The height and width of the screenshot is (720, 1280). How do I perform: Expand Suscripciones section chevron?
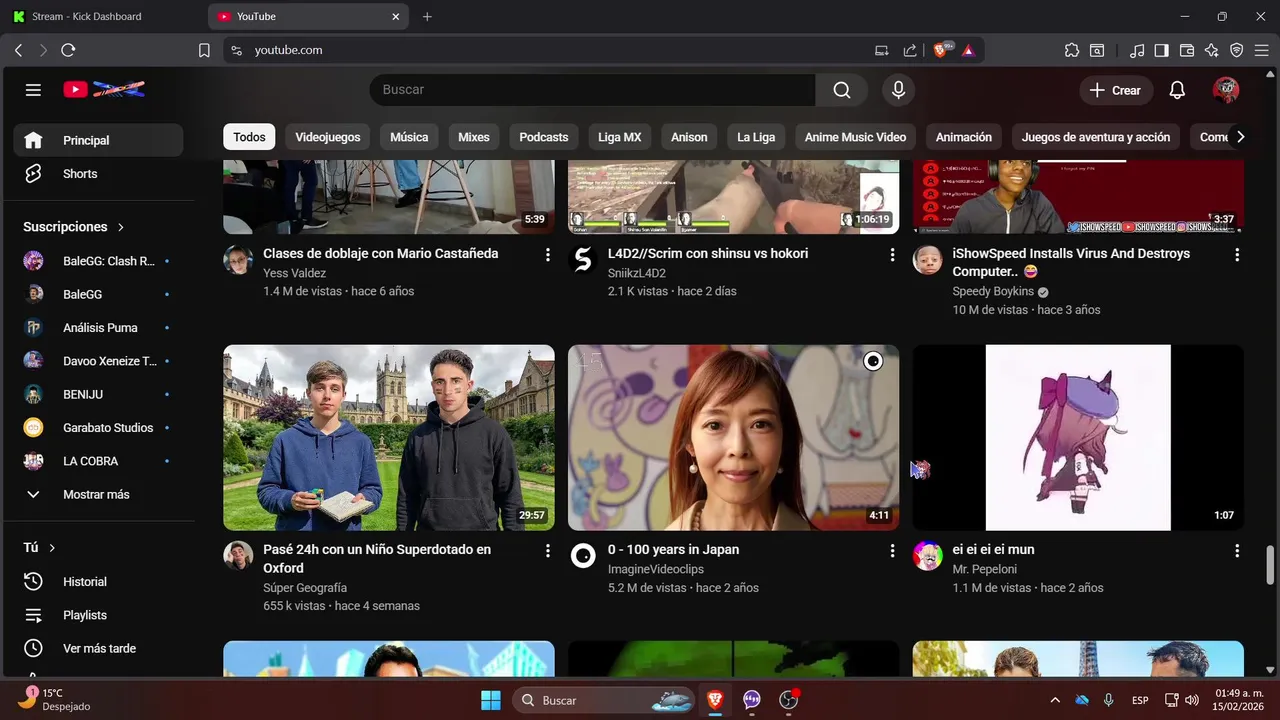(x=121, y=227)
